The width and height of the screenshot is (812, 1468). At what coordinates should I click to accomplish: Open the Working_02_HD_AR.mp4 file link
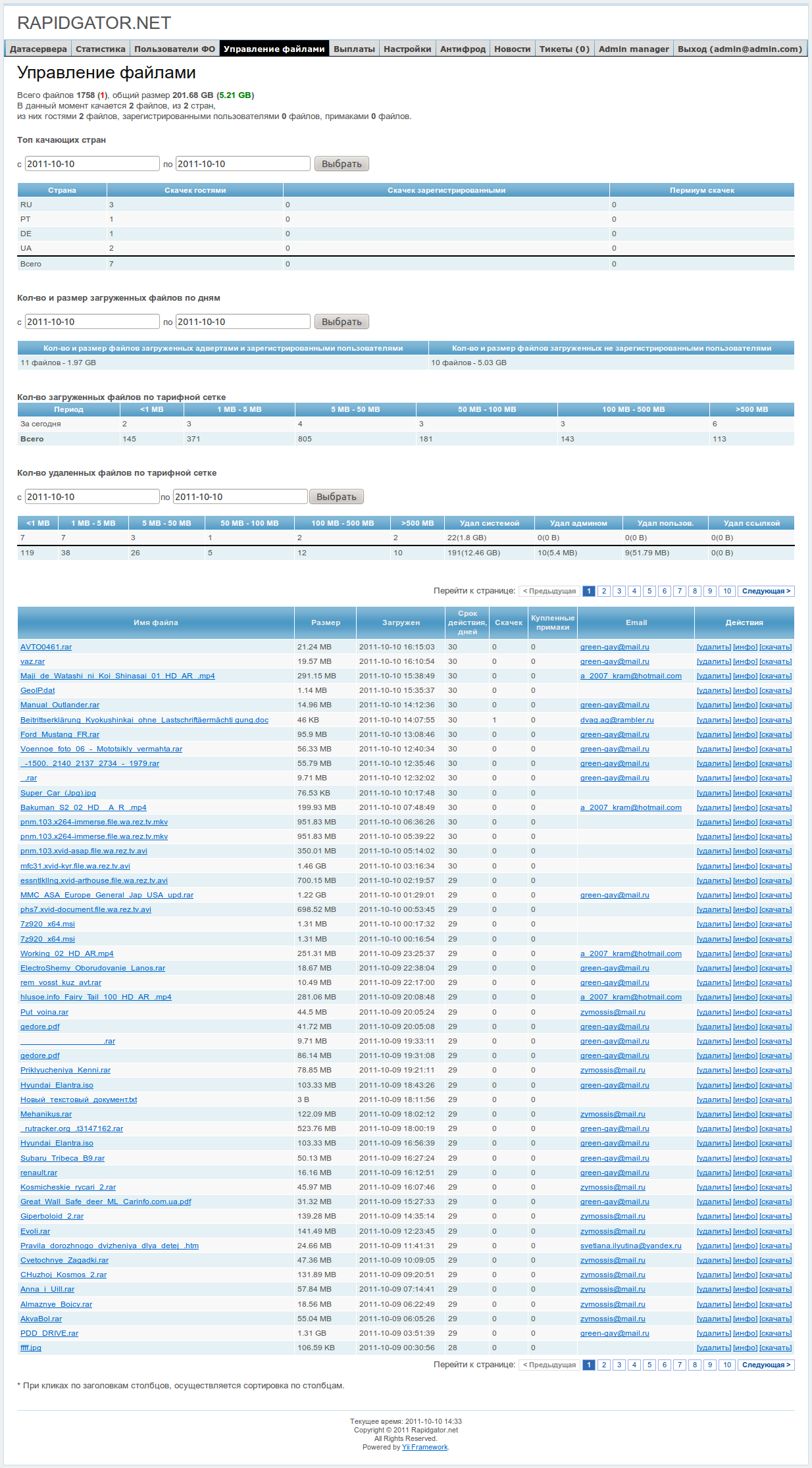67,953
